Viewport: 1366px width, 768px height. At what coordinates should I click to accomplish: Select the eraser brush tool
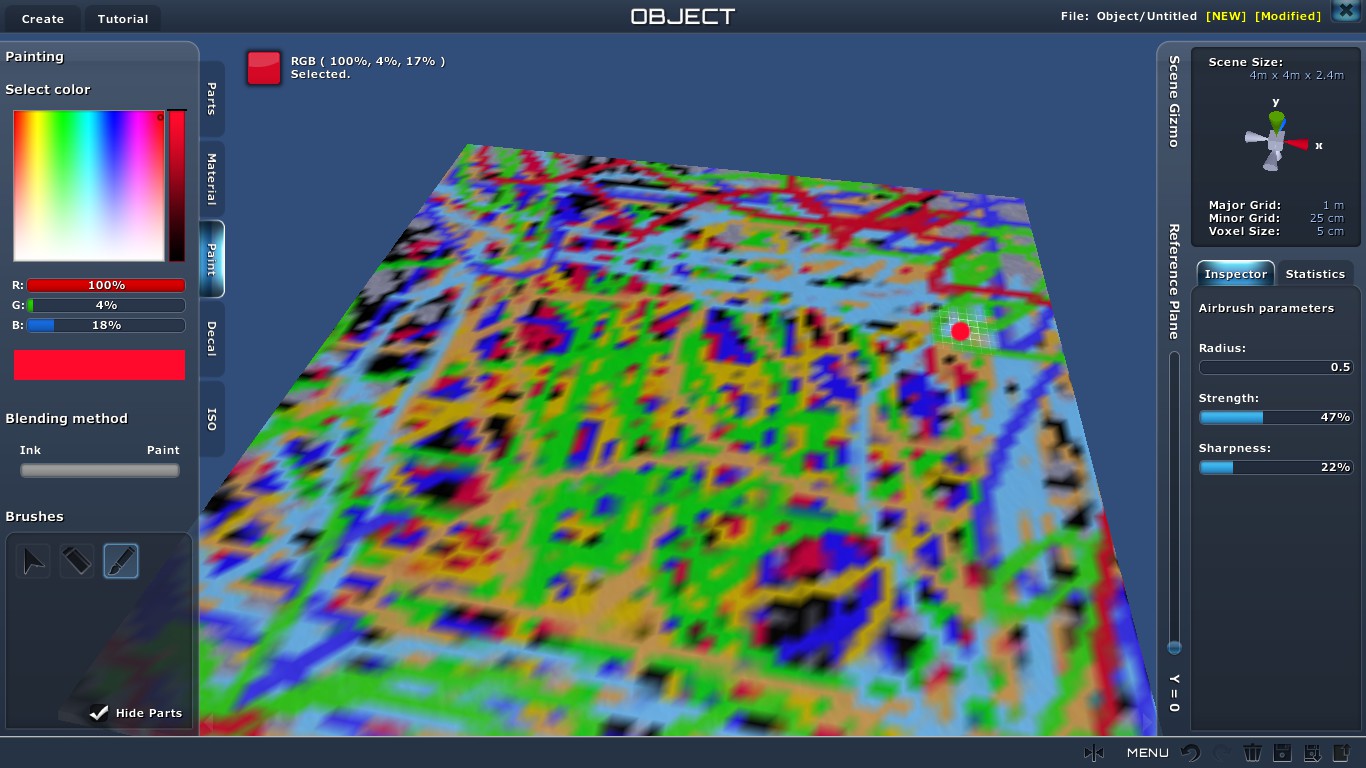pos(77,562)
